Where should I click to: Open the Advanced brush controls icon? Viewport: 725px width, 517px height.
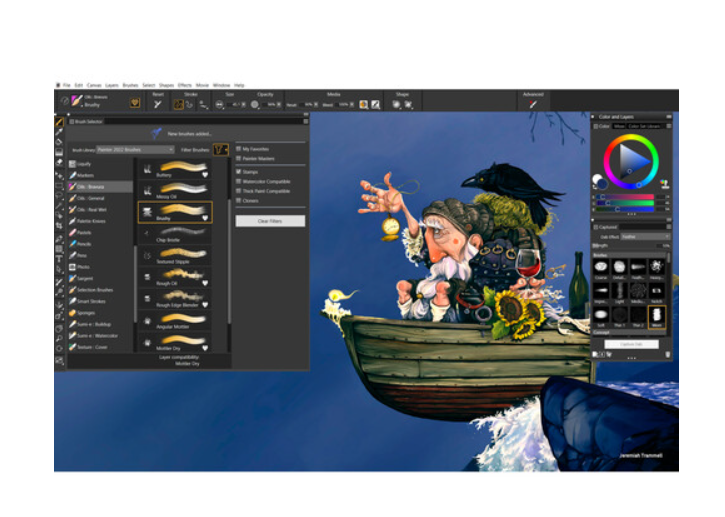click(x=533, y=105)
